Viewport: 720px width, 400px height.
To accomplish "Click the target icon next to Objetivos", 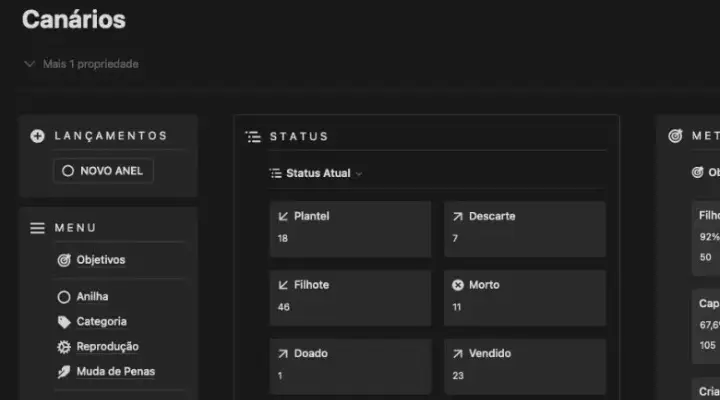I will pyautogui.click(x=64, y=260).
